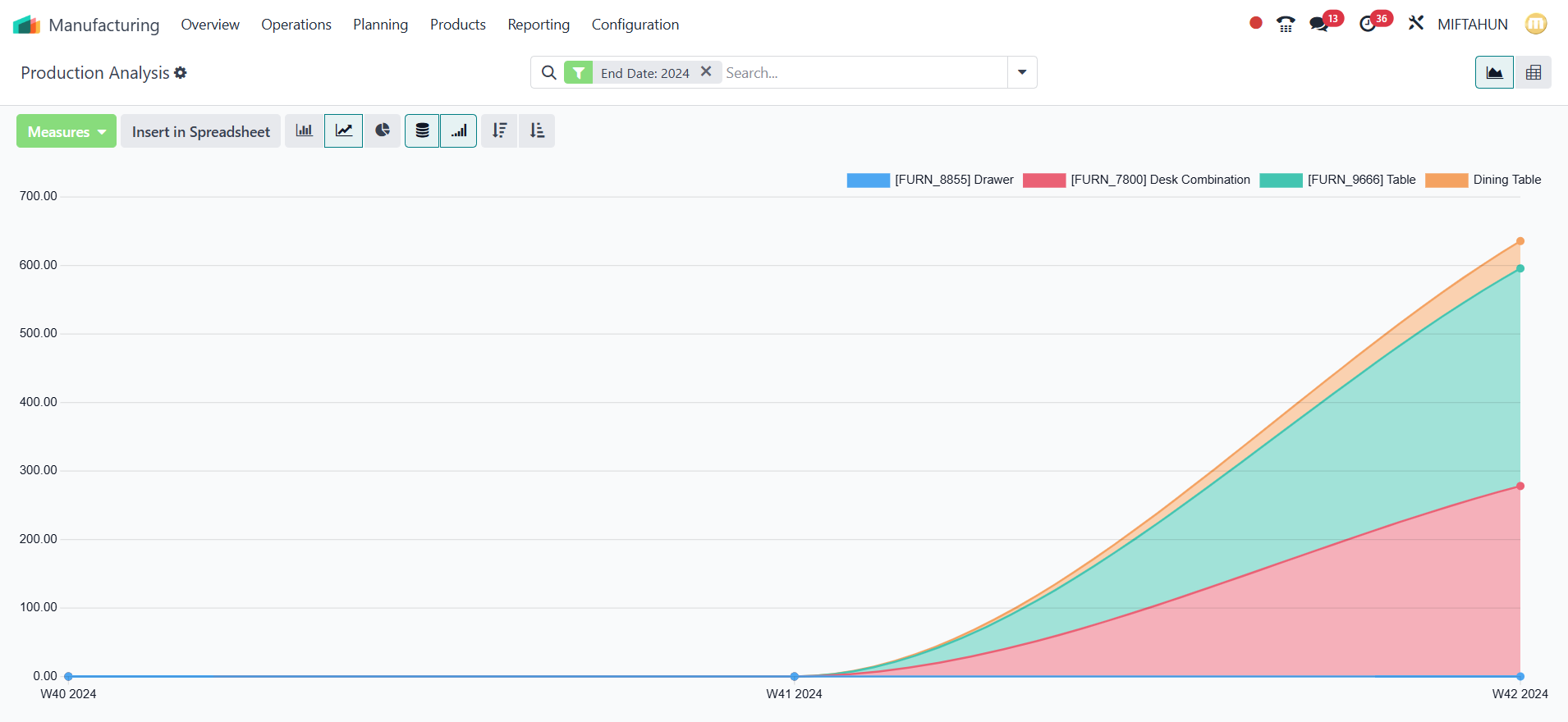1568x722 pixels.
Task: Remove the End Date: 2024 filter
Action: [706, 72]
